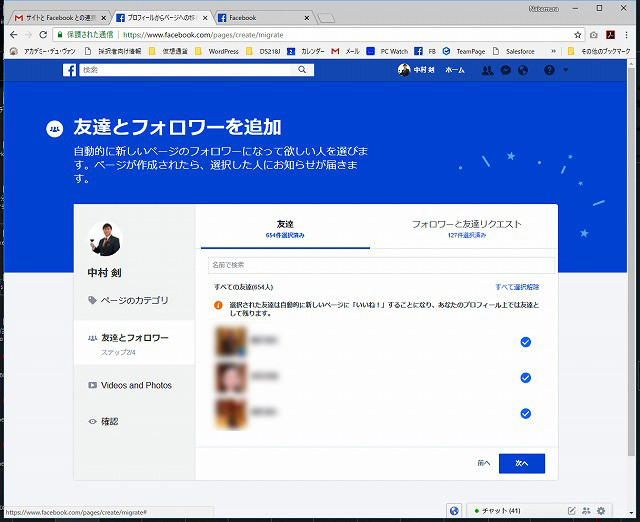Uncheck the second friend's checkmark
640x522 pixels.
tap(525, 377)
